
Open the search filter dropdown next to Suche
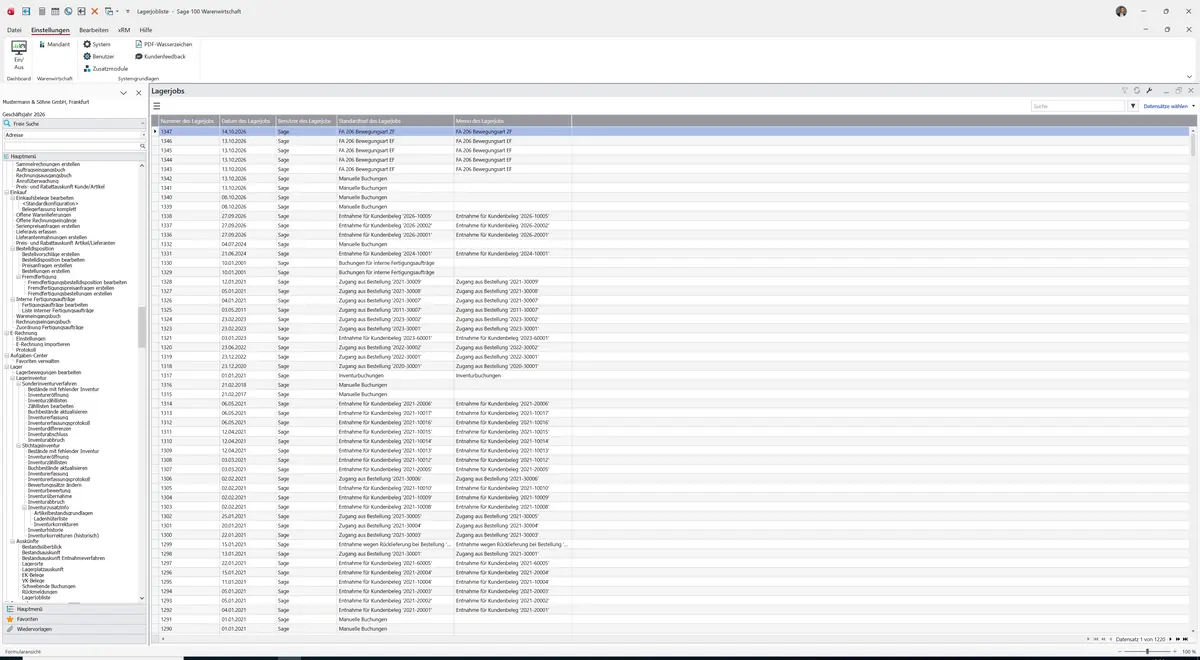click(1133, 105)
